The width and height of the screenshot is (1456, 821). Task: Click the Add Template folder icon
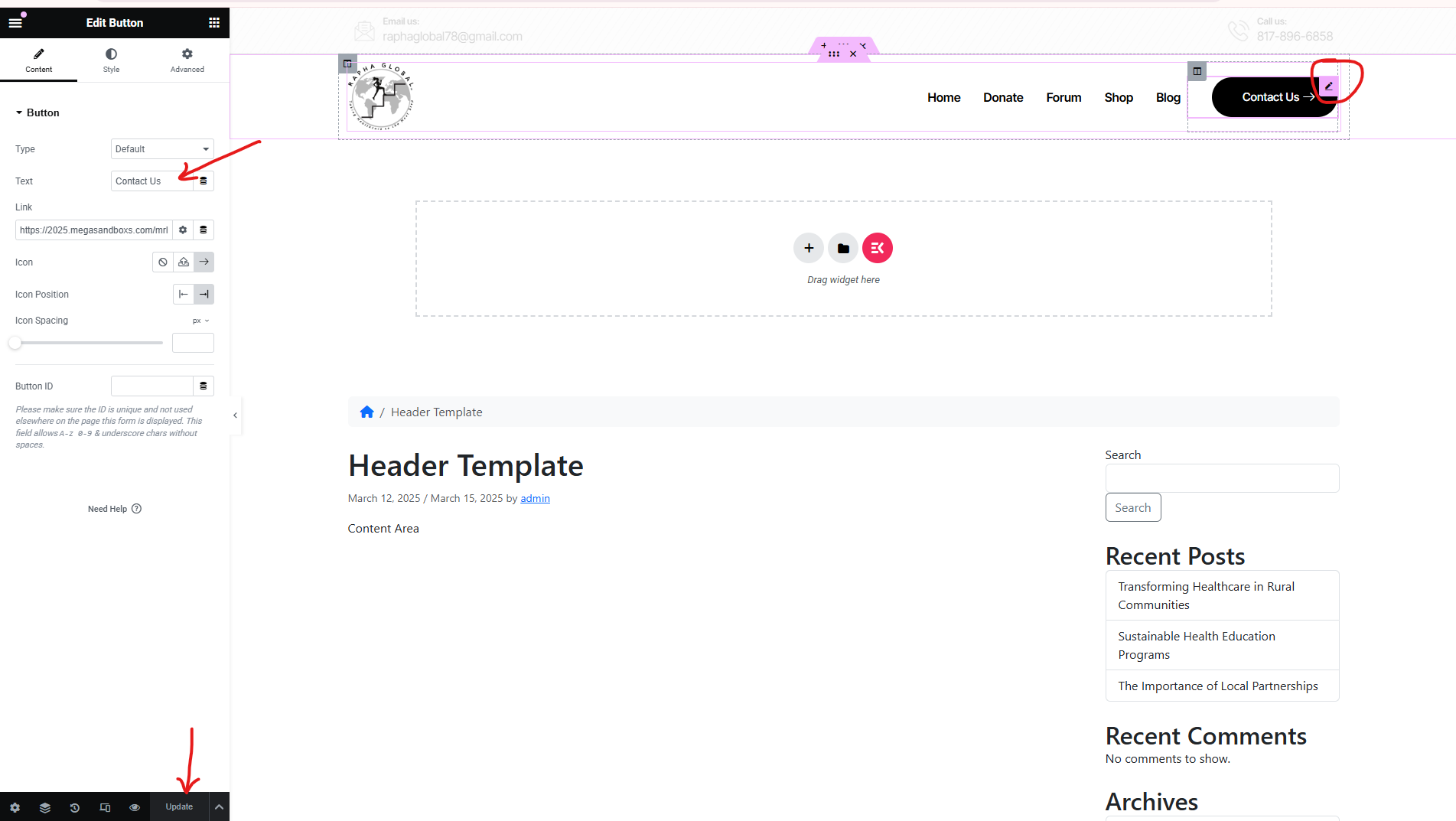(x=843, y=248)
